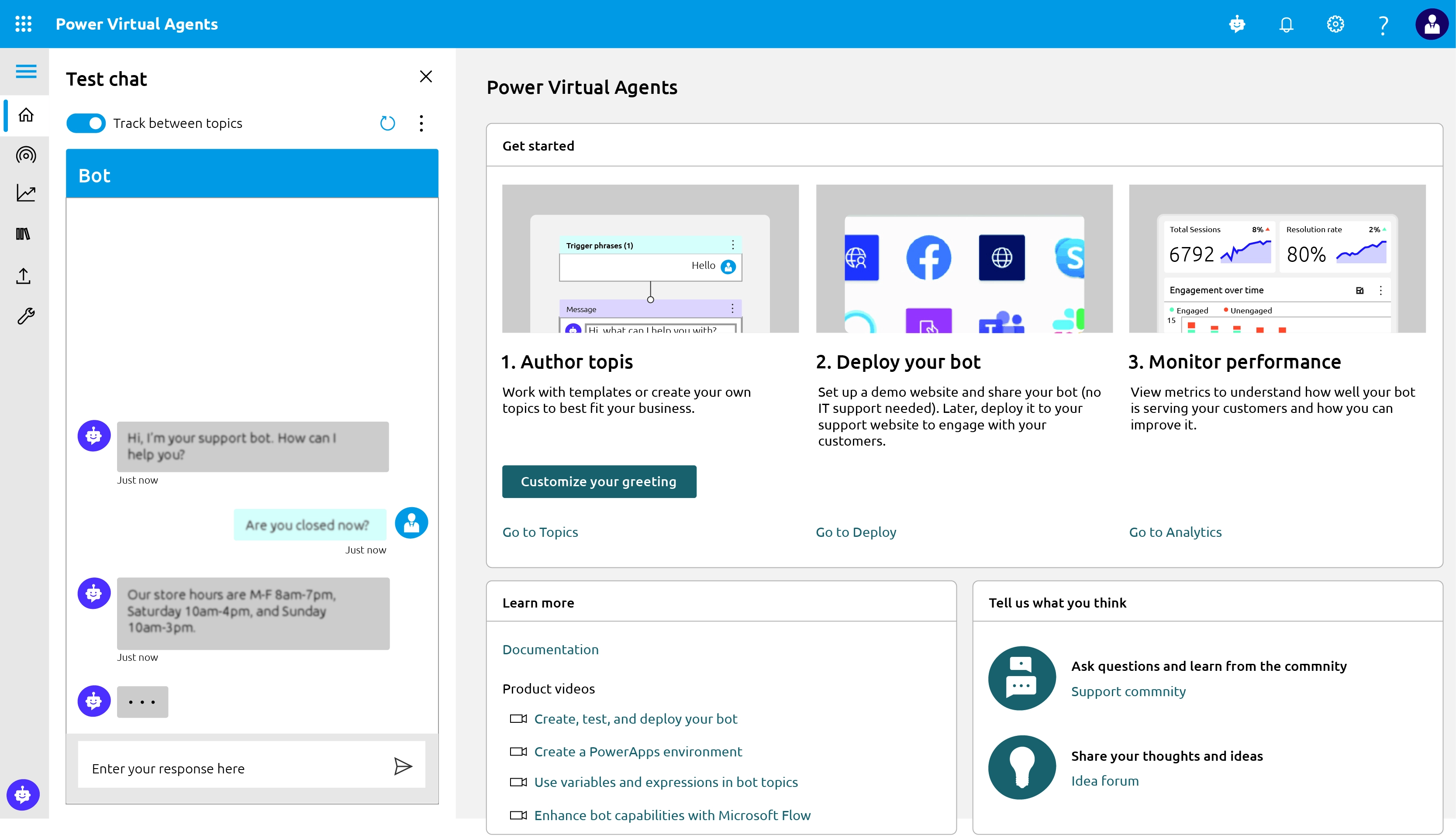The width and height of the screenshot is (1456, 838).
Task: Open the app launcher waffle menu
Action: click(24, 24)
